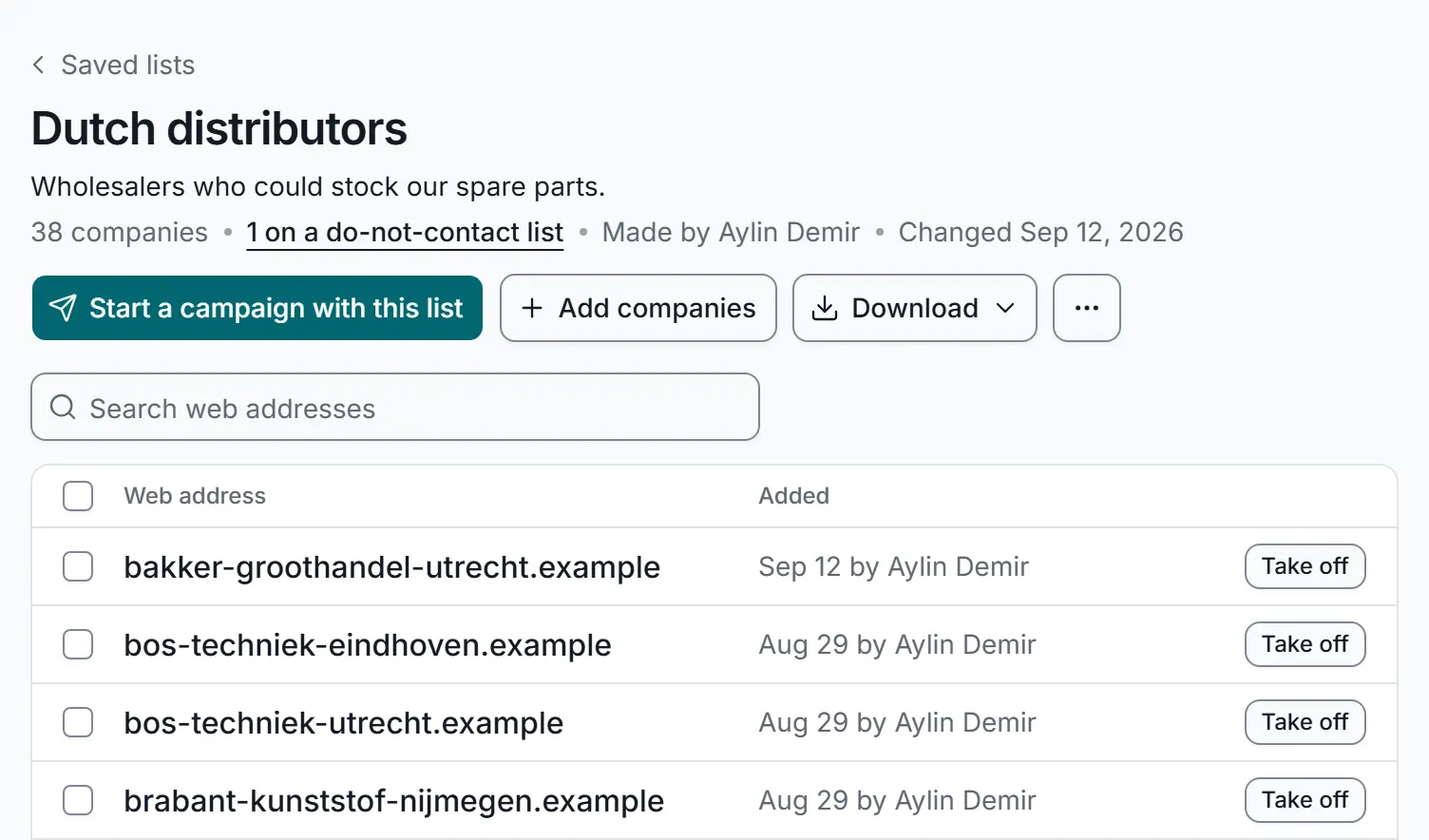Take off bakker-groothandel-utrecht.example

[1305, 566]
